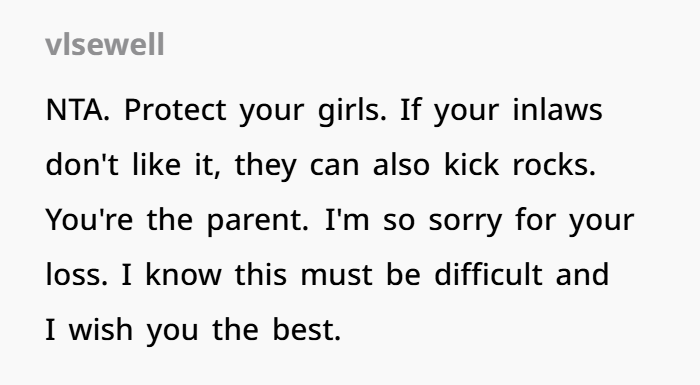Screen dimensions: 700x385
Task: Click the word inlaws in the comment
Action: pos(557,110)
